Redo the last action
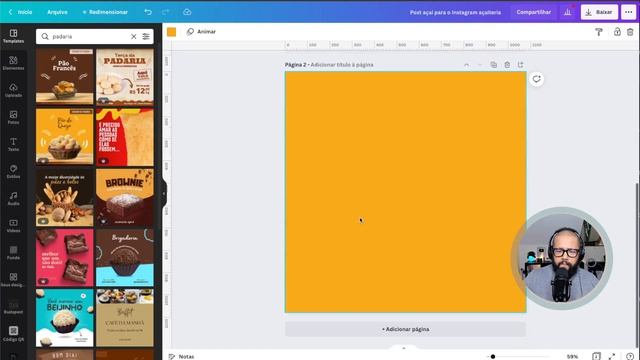Image resolution: width=640 pixels, height=360 pixels. (165, 12)
